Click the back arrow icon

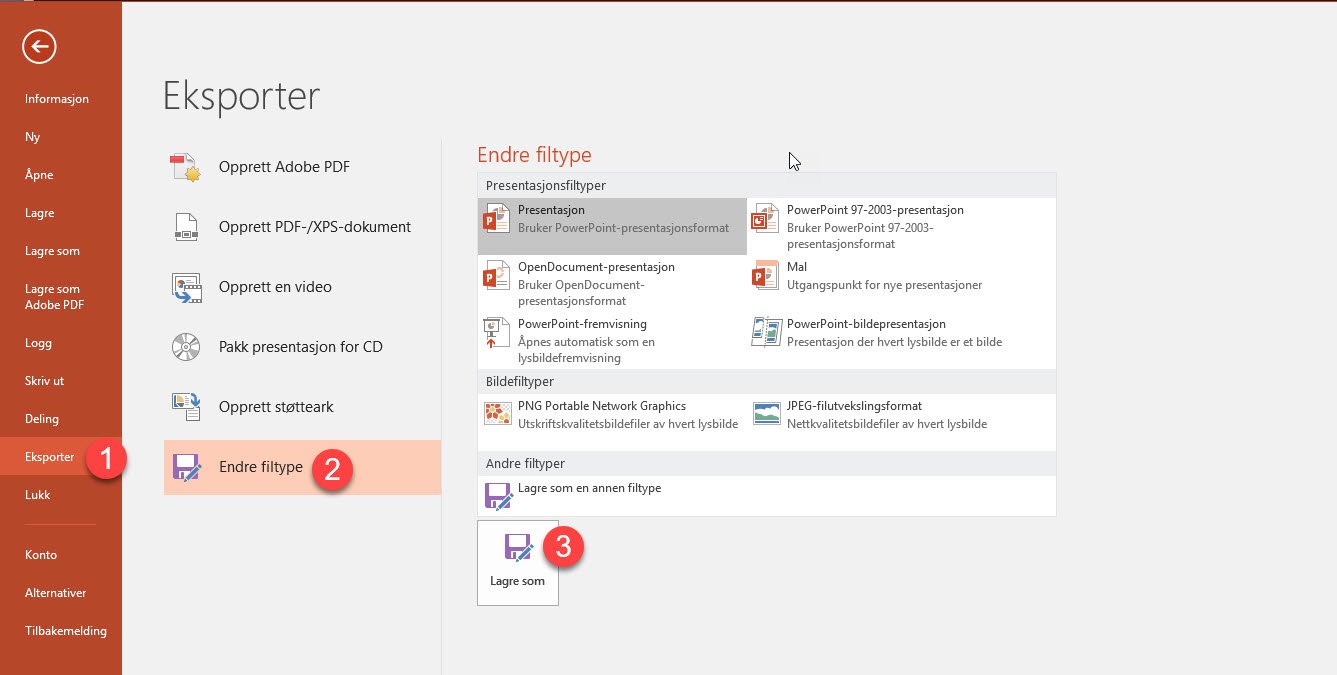39,46
